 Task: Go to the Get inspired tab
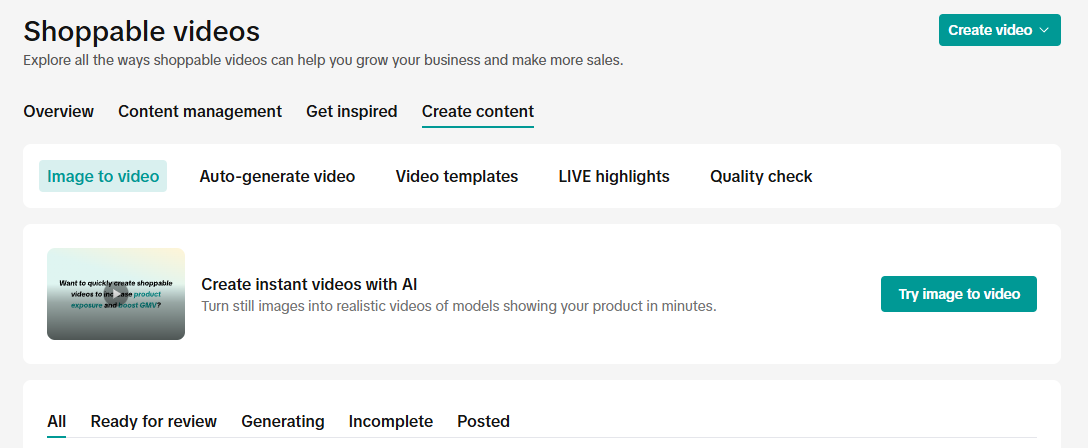coord(352,112)
